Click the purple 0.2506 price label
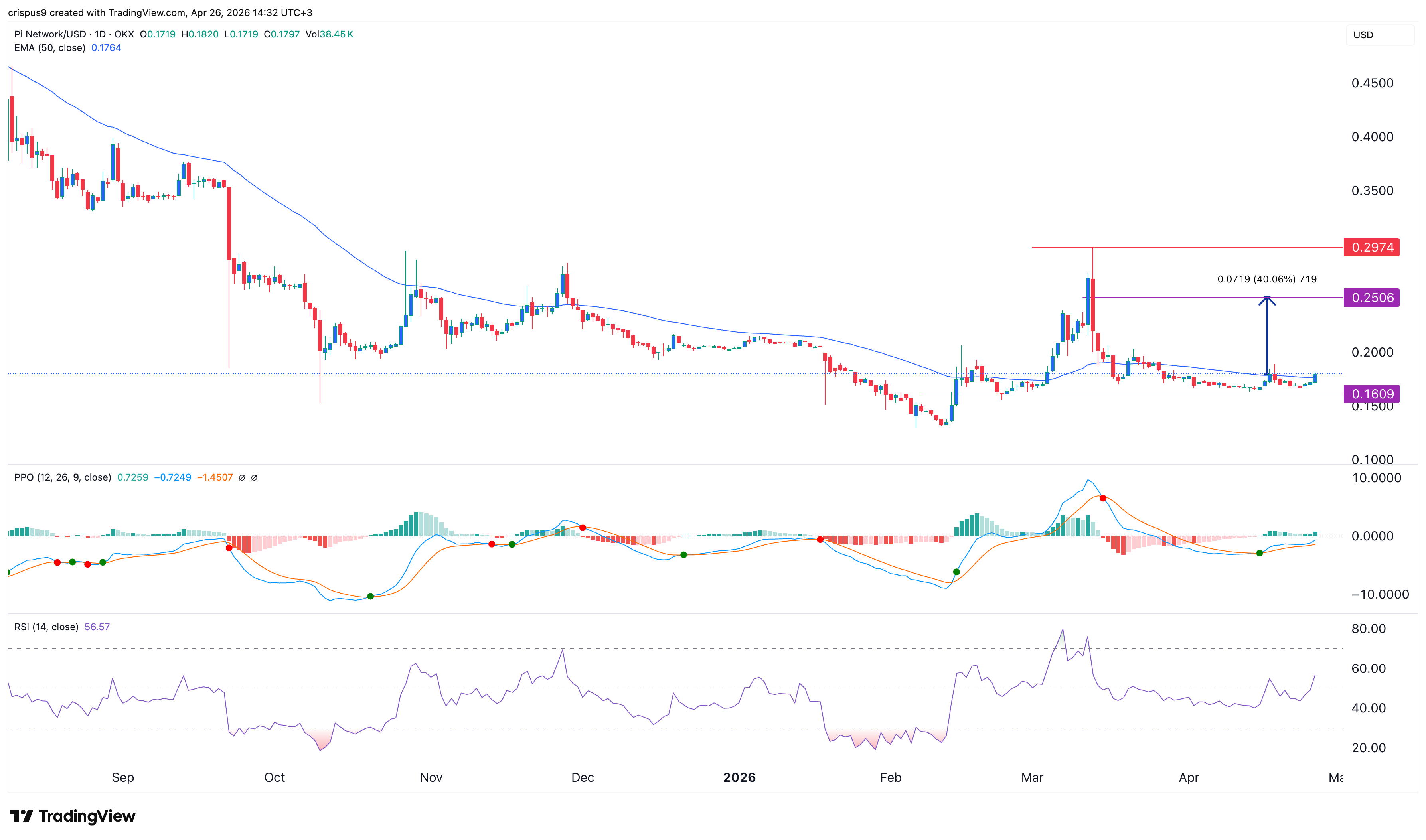The height and width of the screenshot is (840, 1426). click(x=1371, y=298)
